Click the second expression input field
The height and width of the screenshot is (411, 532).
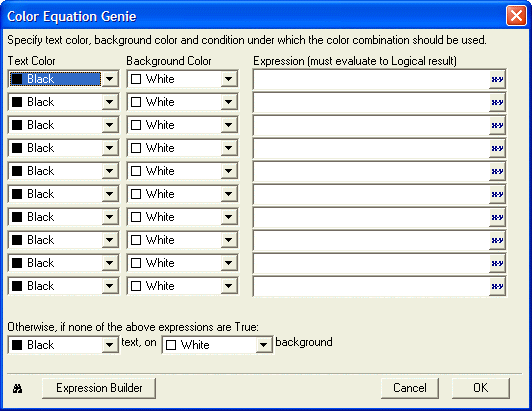pos(372,102)
